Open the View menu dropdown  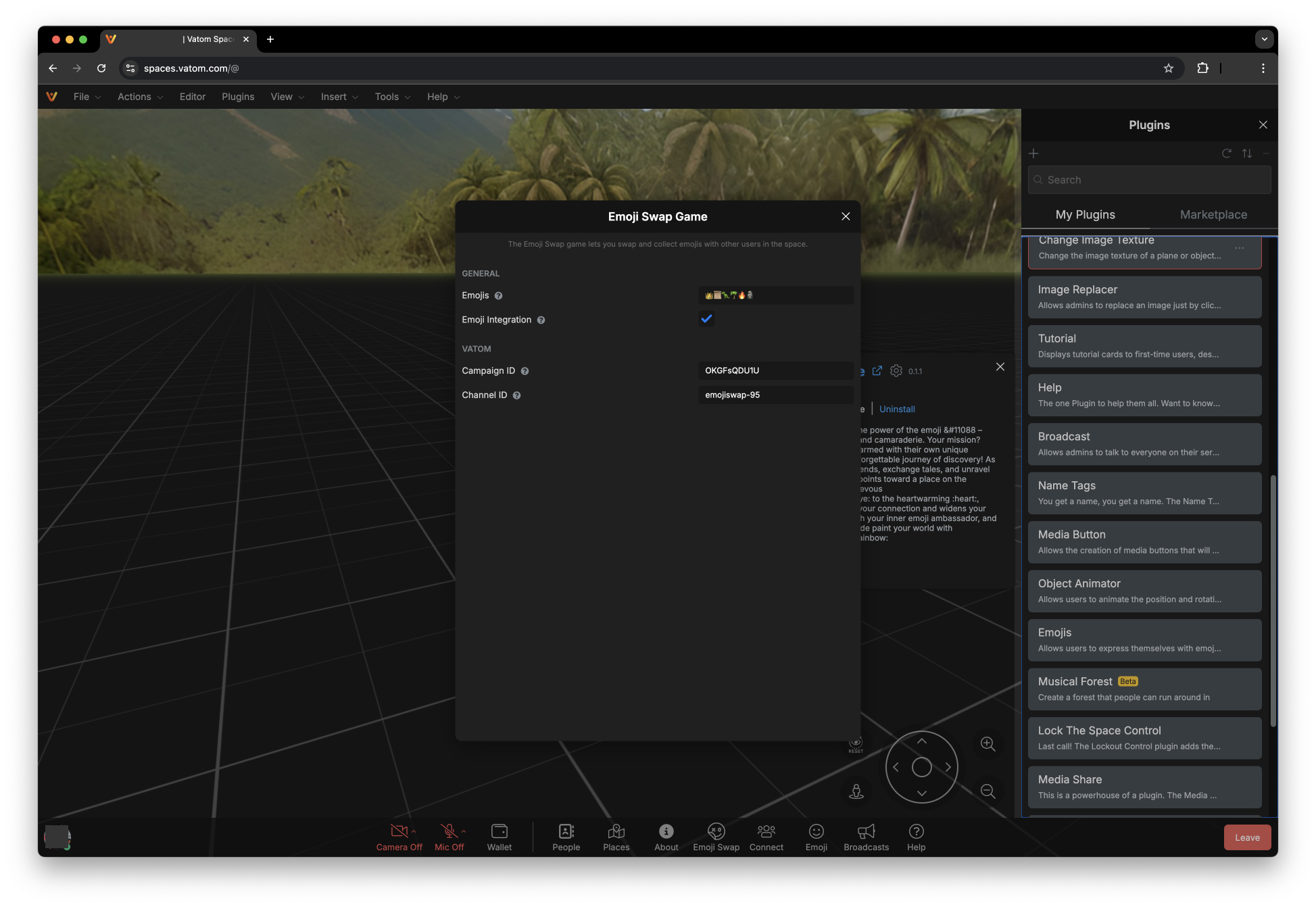pyautogui.click(x=287, y=97)
